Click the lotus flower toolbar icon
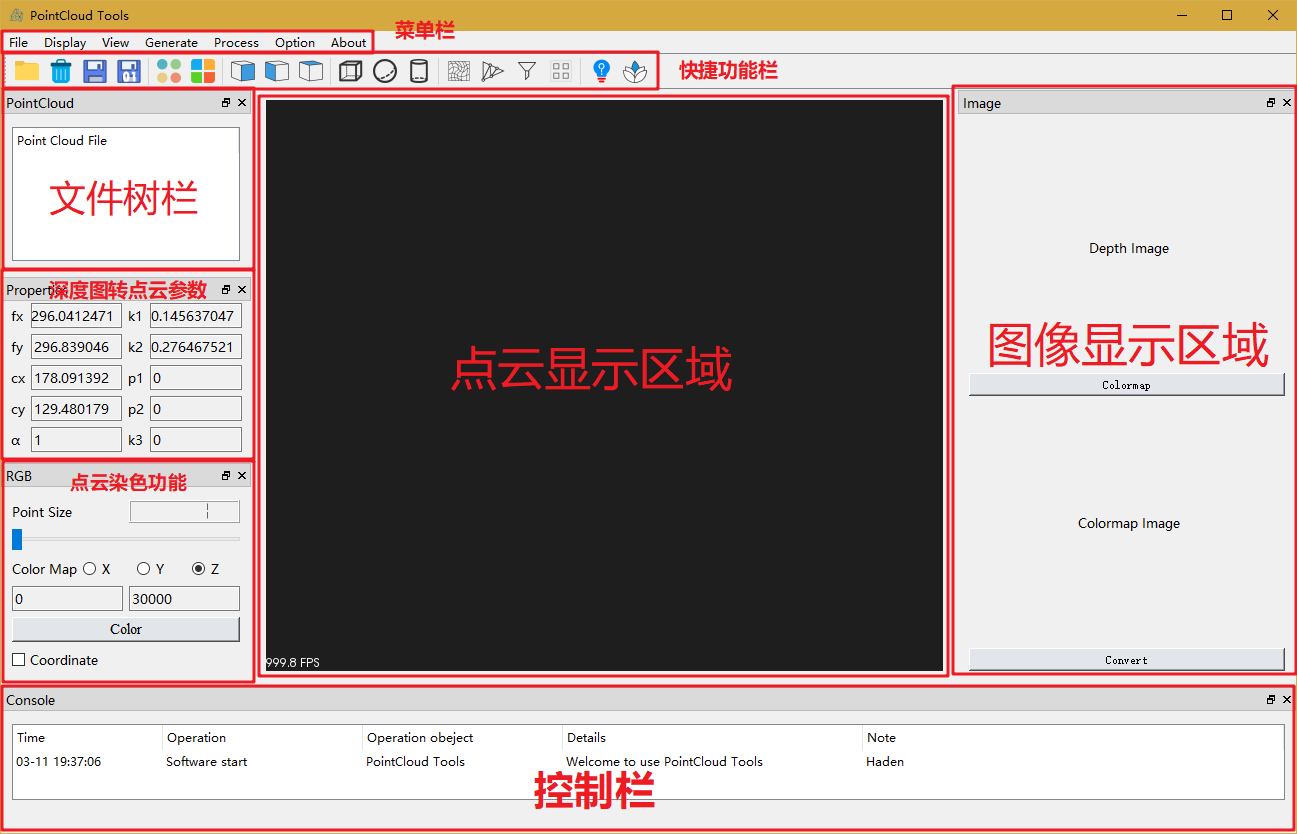This screenshot has width=1297, height=834. [x=635, y=71]
